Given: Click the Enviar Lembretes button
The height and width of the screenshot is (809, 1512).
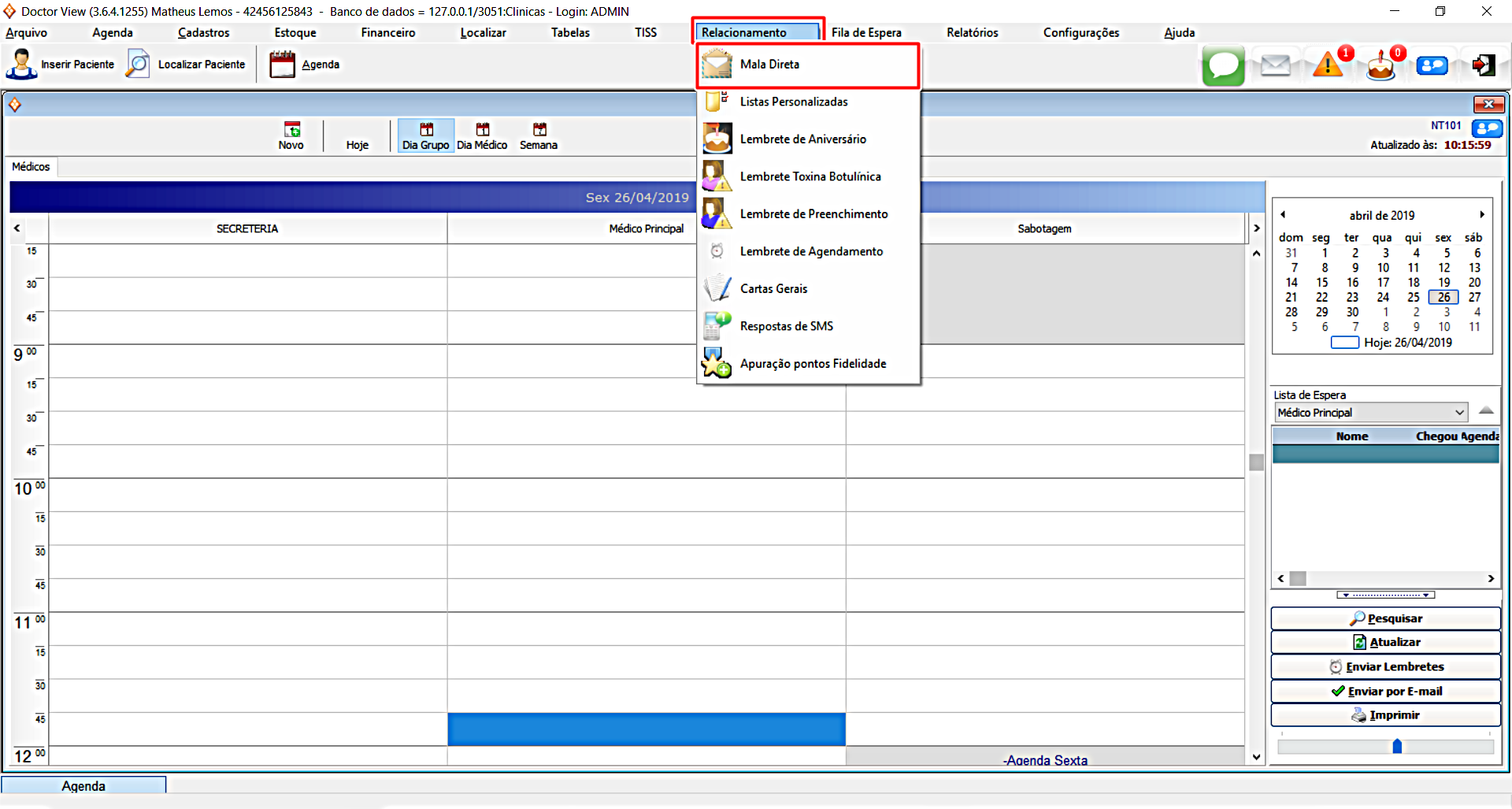Looking at the screenshot, I should 1385,666.
